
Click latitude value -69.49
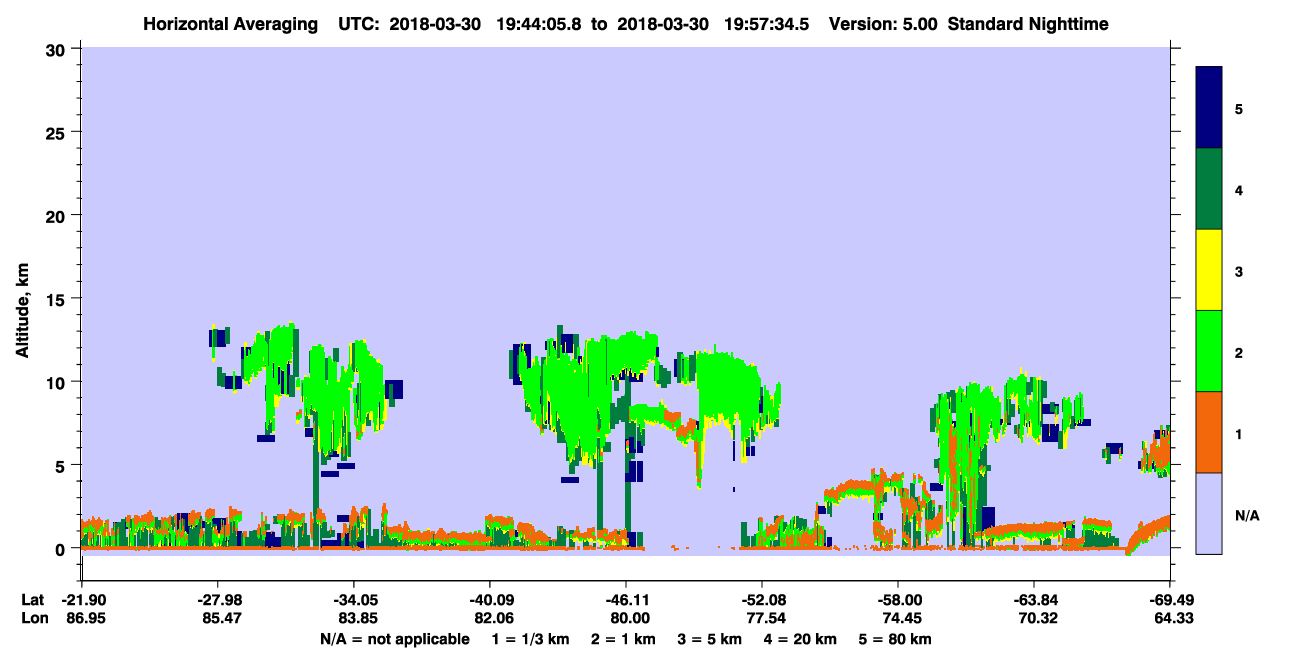(x=1169, y=600)
